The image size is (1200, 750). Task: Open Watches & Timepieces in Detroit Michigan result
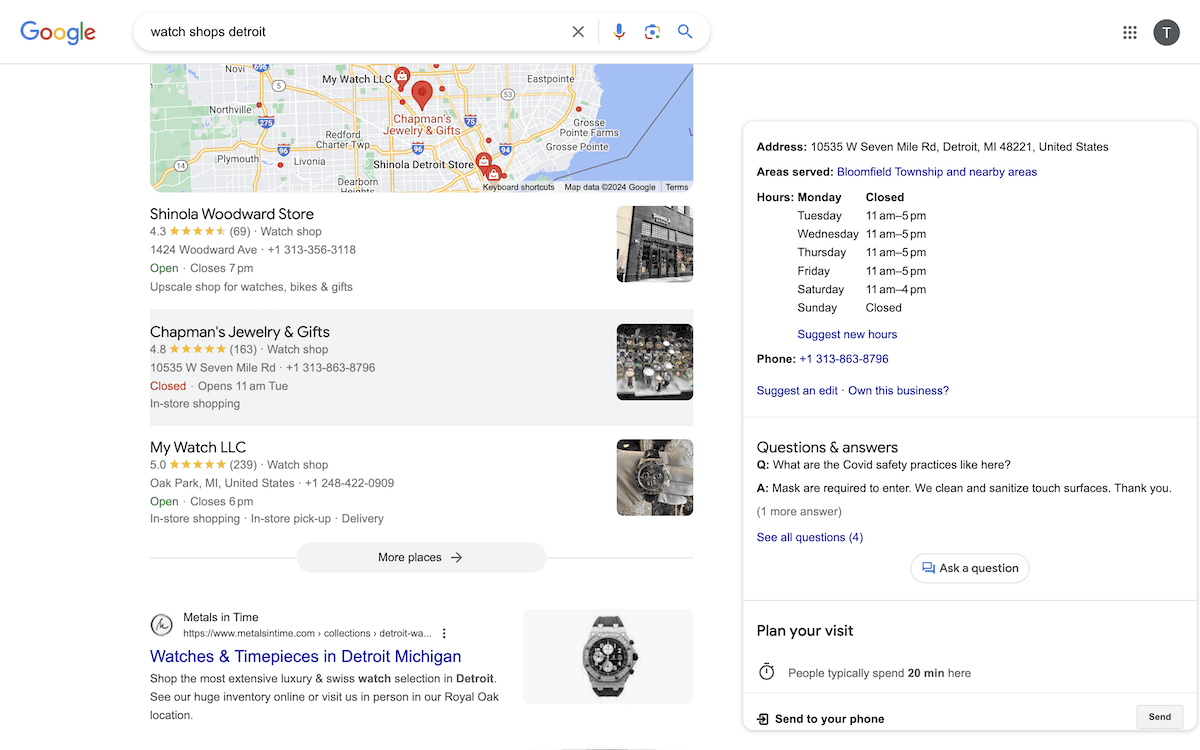pyautogui.click(x=306, y=656)
